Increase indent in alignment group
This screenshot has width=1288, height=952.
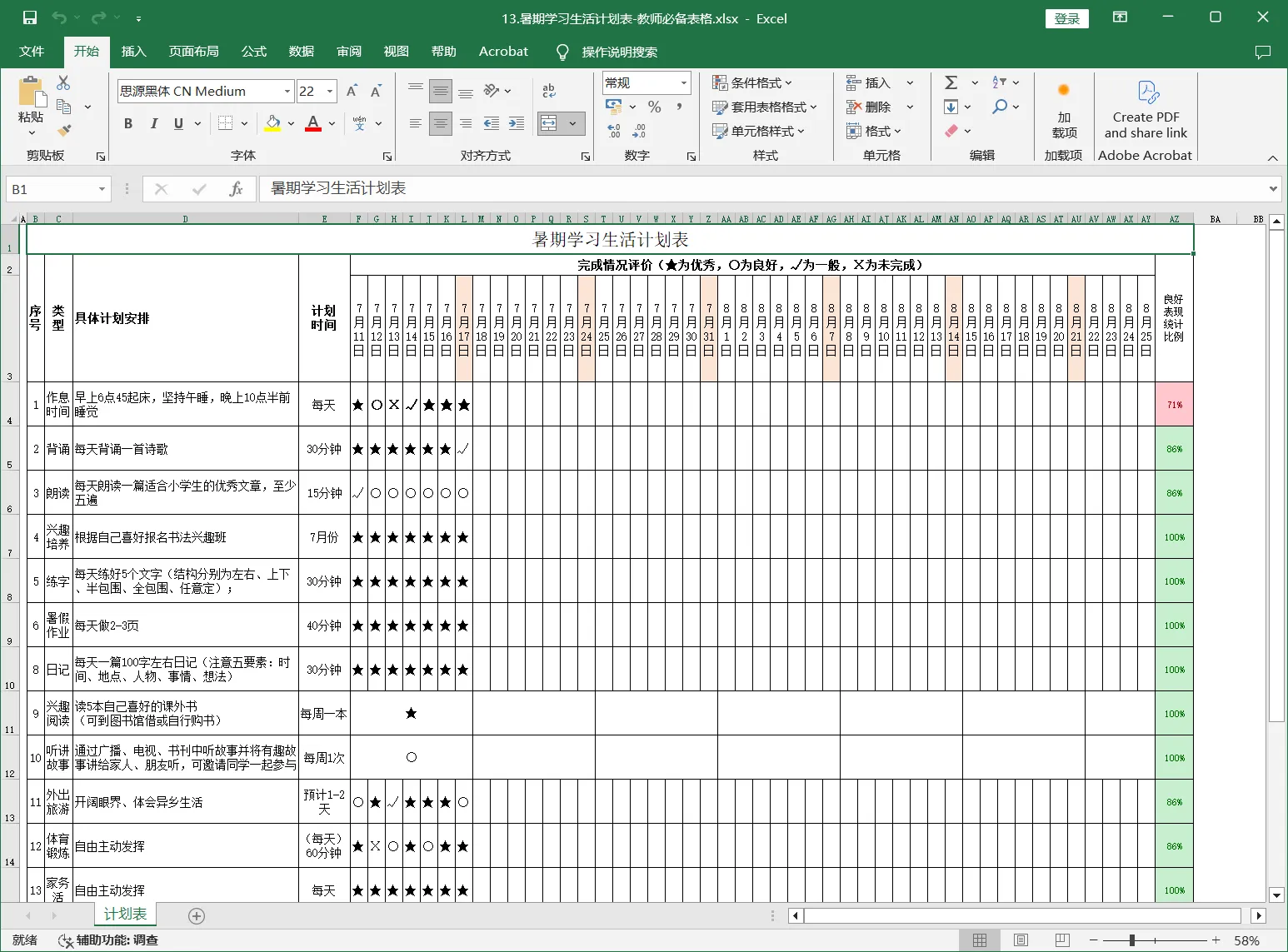pyautogui.click(x=517, y=123)
